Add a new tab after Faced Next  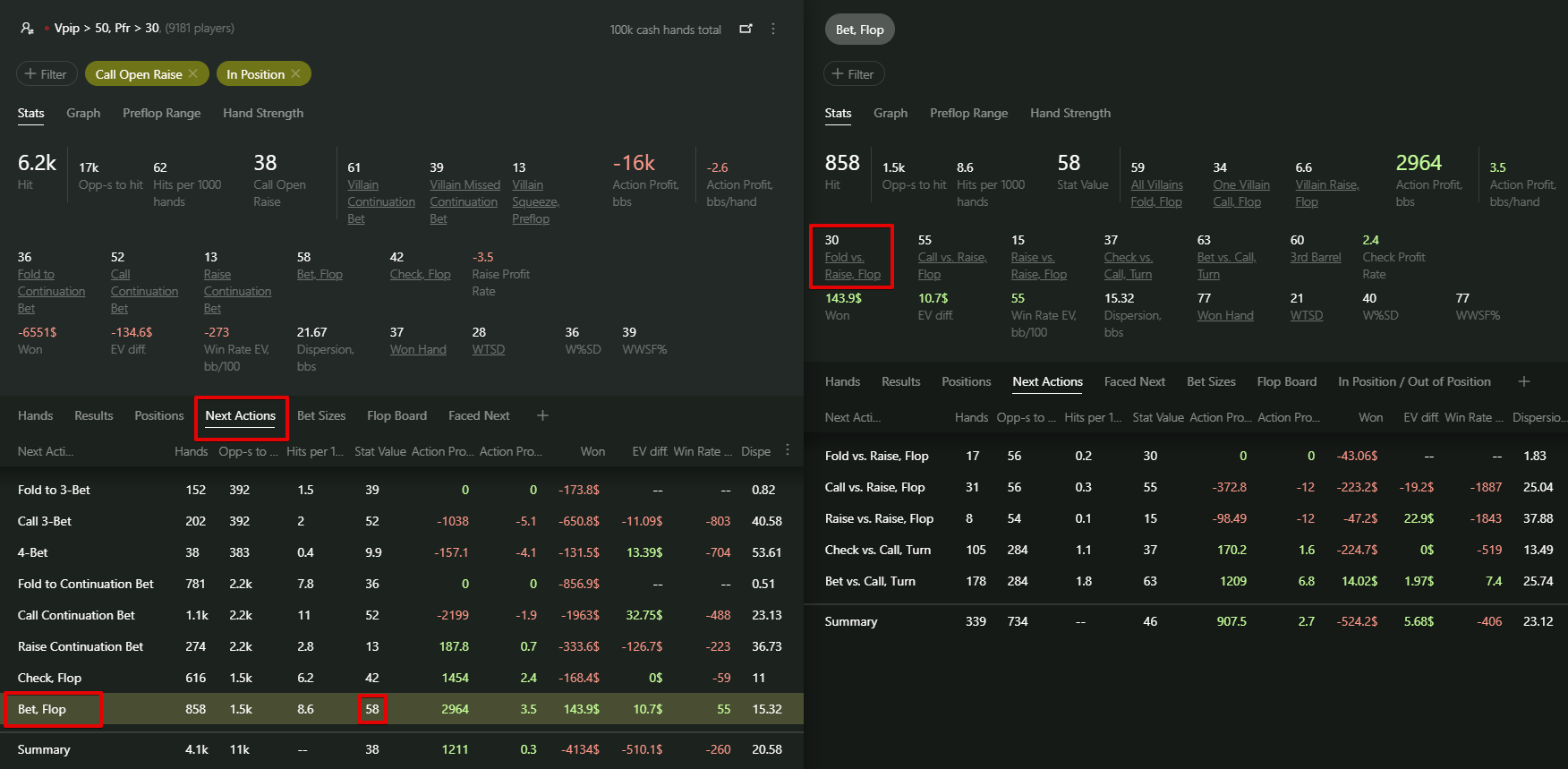(x=542, y=415)
